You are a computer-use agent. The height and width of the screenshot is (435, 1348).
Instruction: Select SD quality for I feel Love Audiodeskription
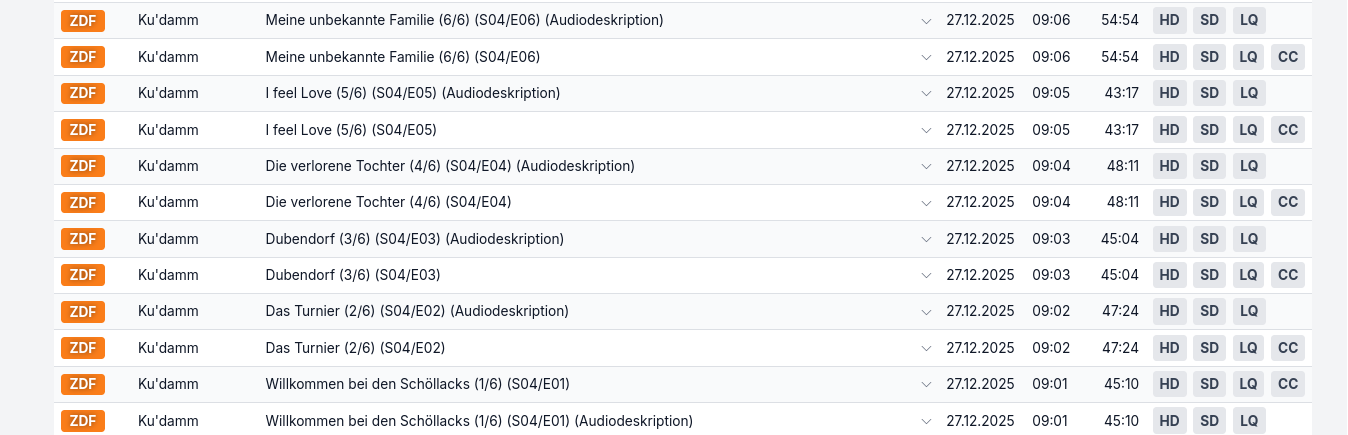1209,93
